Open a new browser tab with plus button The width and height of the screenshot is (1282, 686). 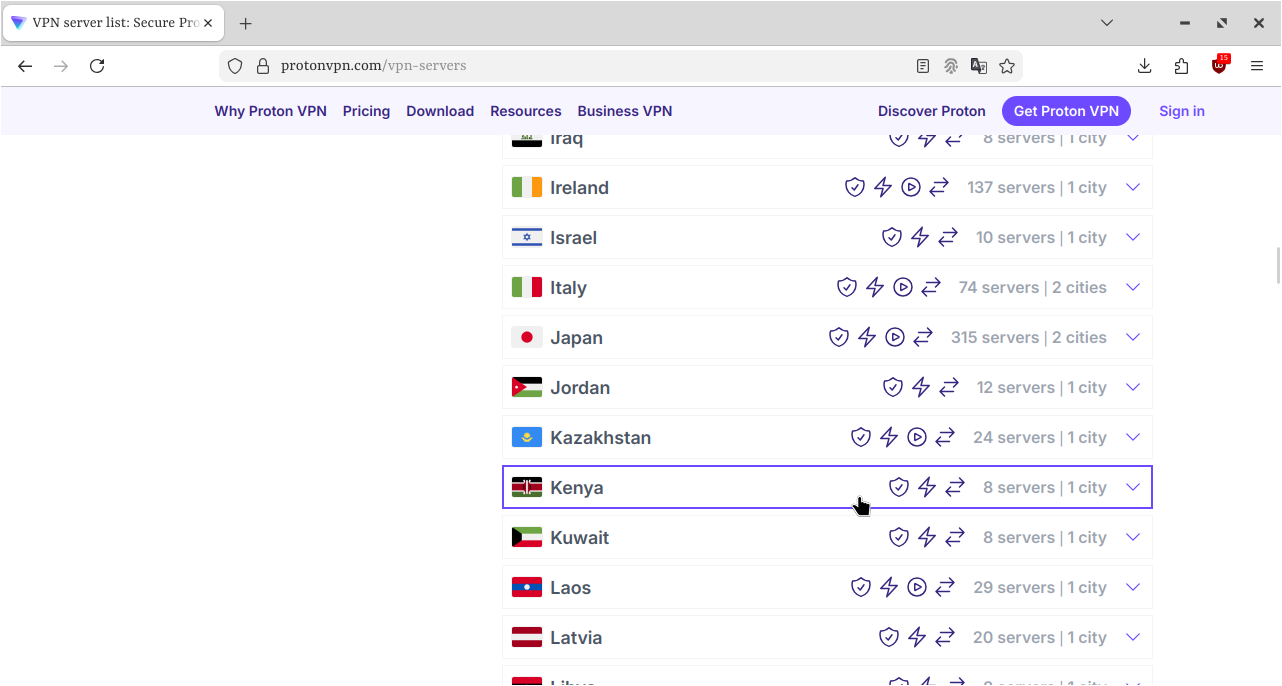click(245, 23)
